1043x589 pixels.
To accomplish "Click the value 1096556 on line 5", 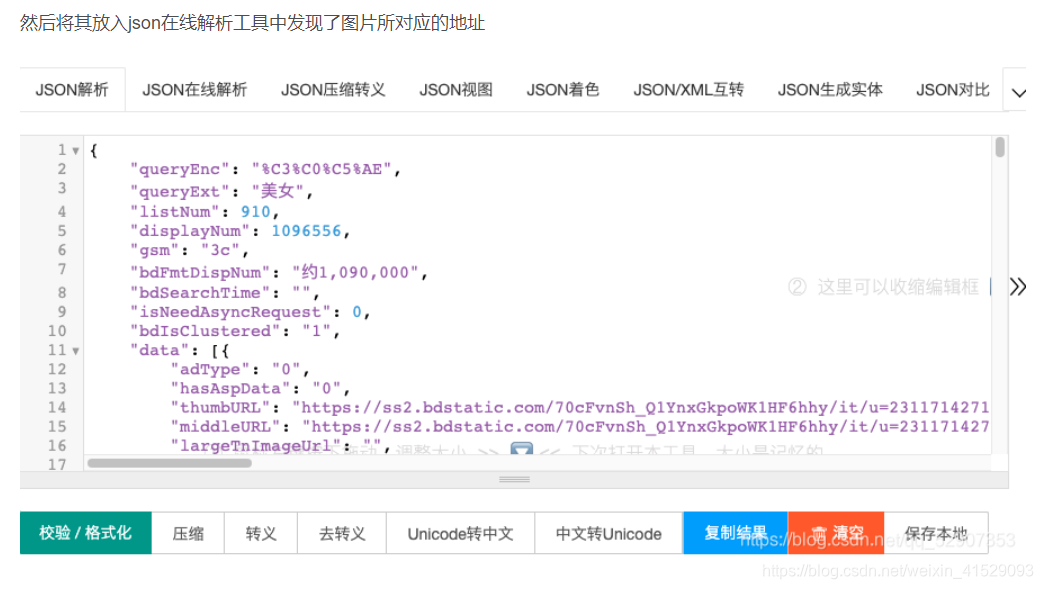I will pos(306,231).
